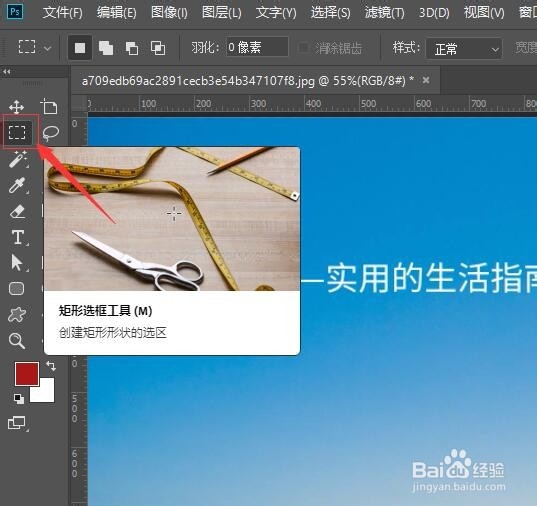This screenshot has width=537, height=506.
Task: Click the 羽化 feather value field
Action: (x=257, y=47)
